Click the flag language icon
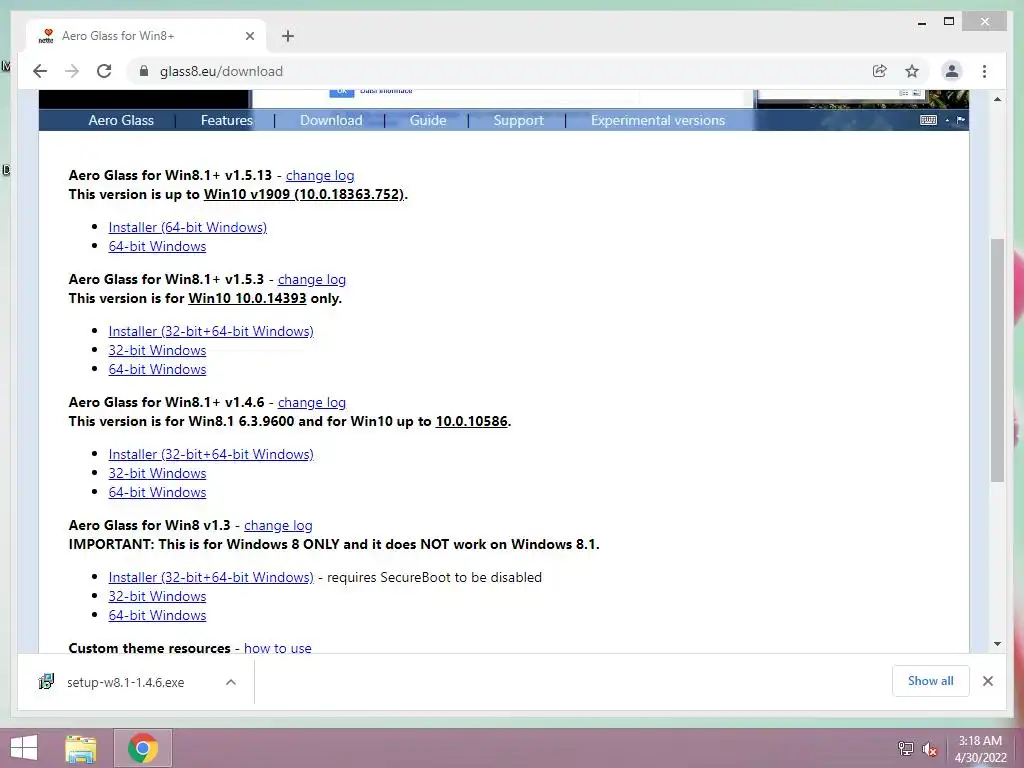Image resolution: width=1024 pixels, height=768 pixels. pos(961,120)
